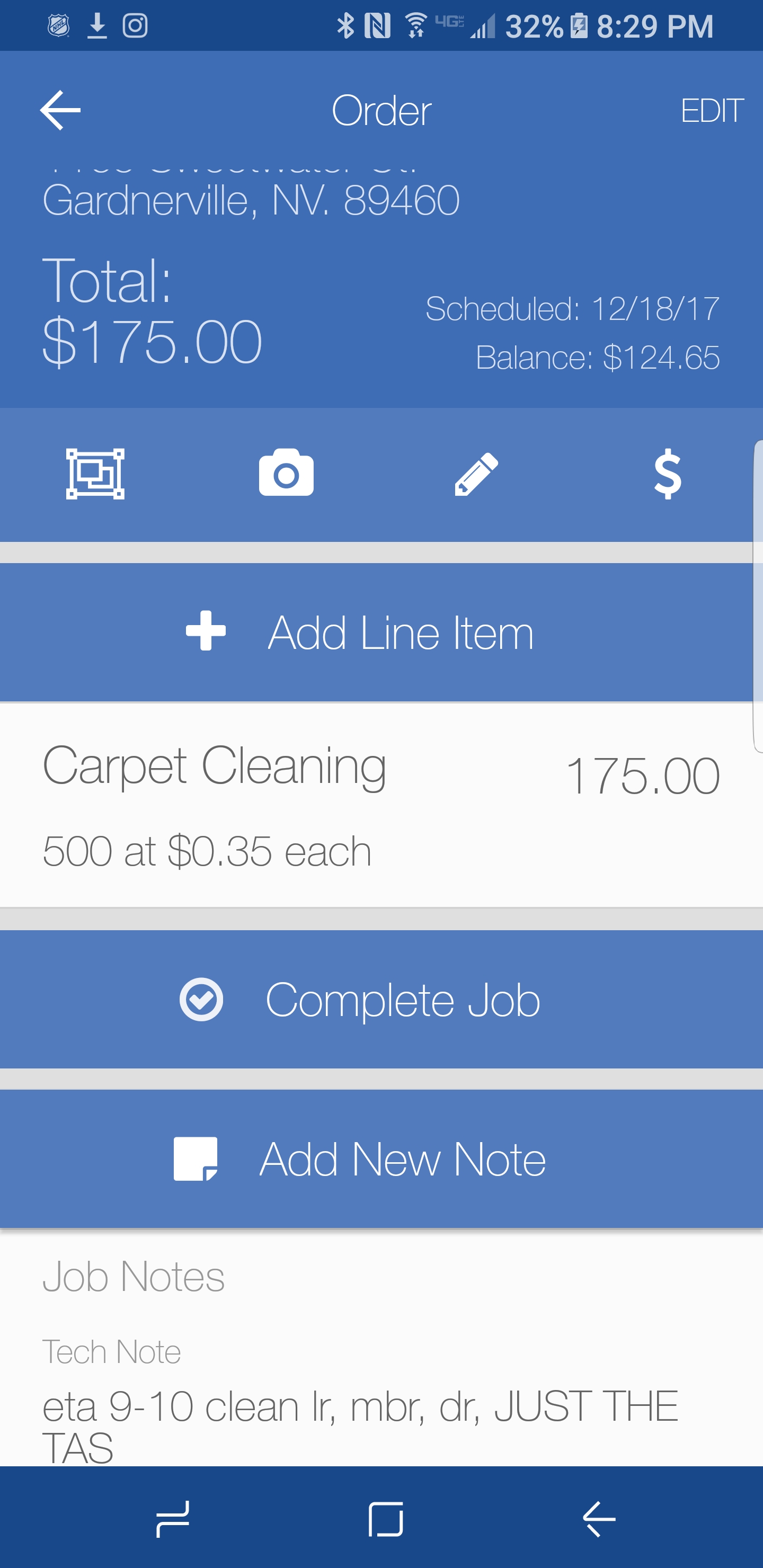The width and height of the screenshot is (763, 1568).
Task: Tap the dollar sign payment icon
Action: (668, 474)
